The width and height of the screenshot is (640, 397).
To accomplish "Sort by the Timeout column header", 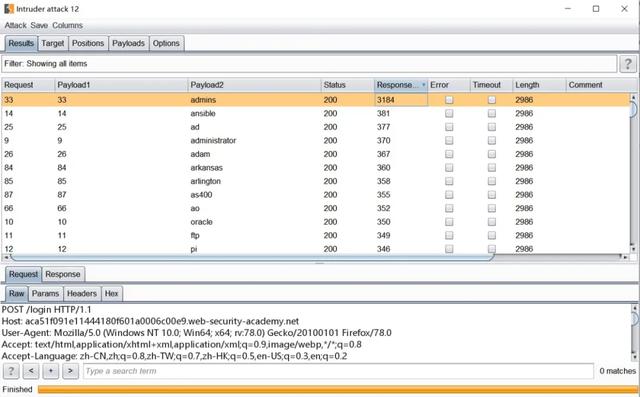I will [x=491, y=85].
